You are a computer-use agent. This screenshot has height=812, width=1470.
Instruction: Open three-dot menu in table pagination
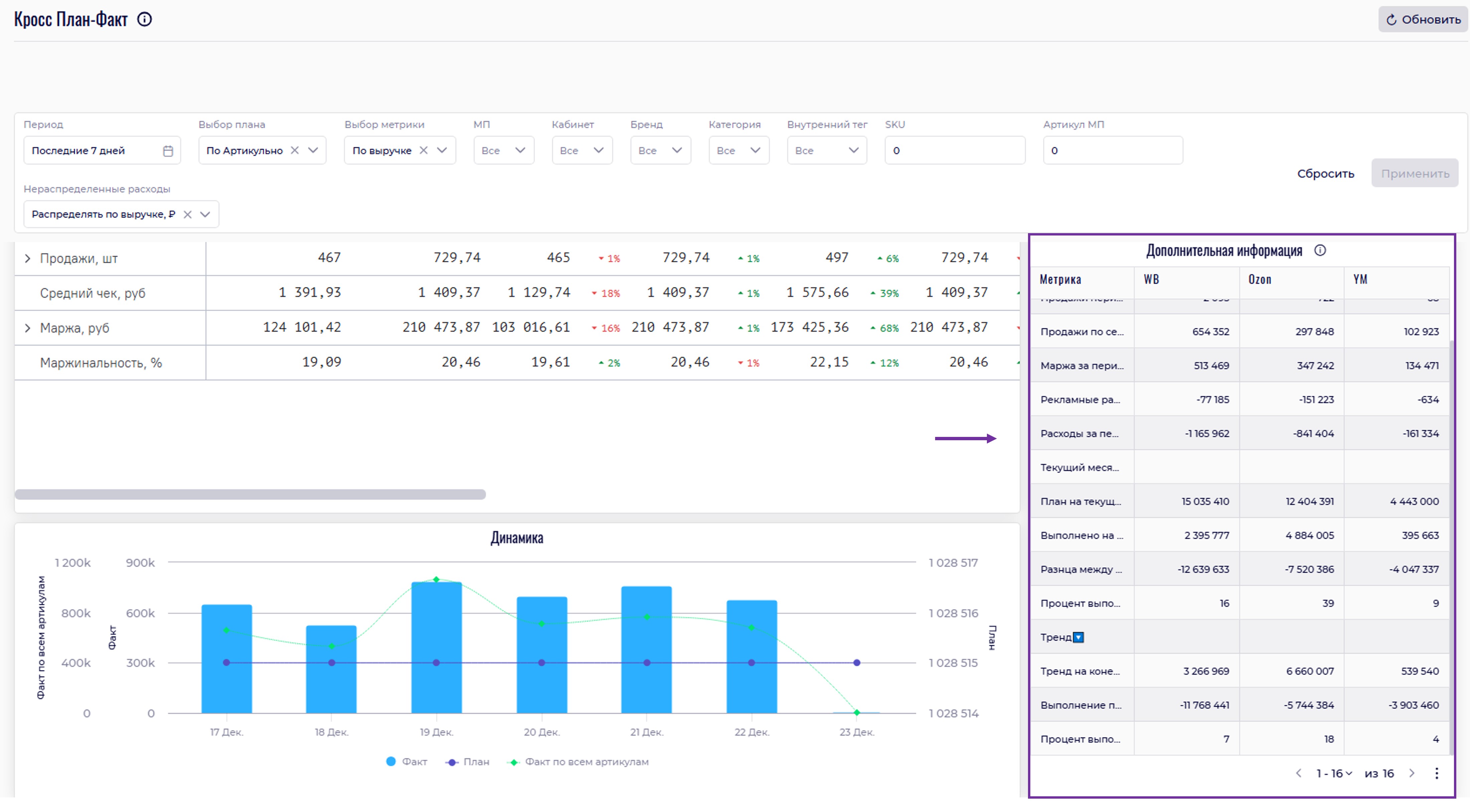tap(1436, 774)
